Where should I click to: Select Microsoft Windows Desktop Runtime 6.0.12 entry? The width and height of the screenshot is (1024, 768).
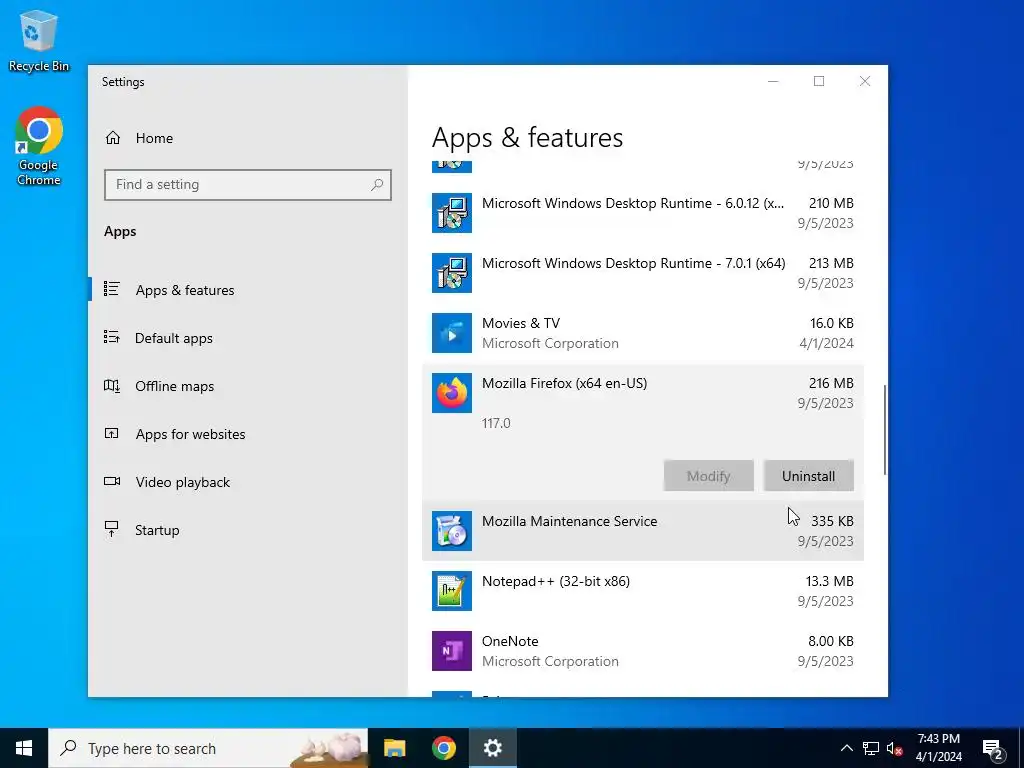(x=643, y=213)
